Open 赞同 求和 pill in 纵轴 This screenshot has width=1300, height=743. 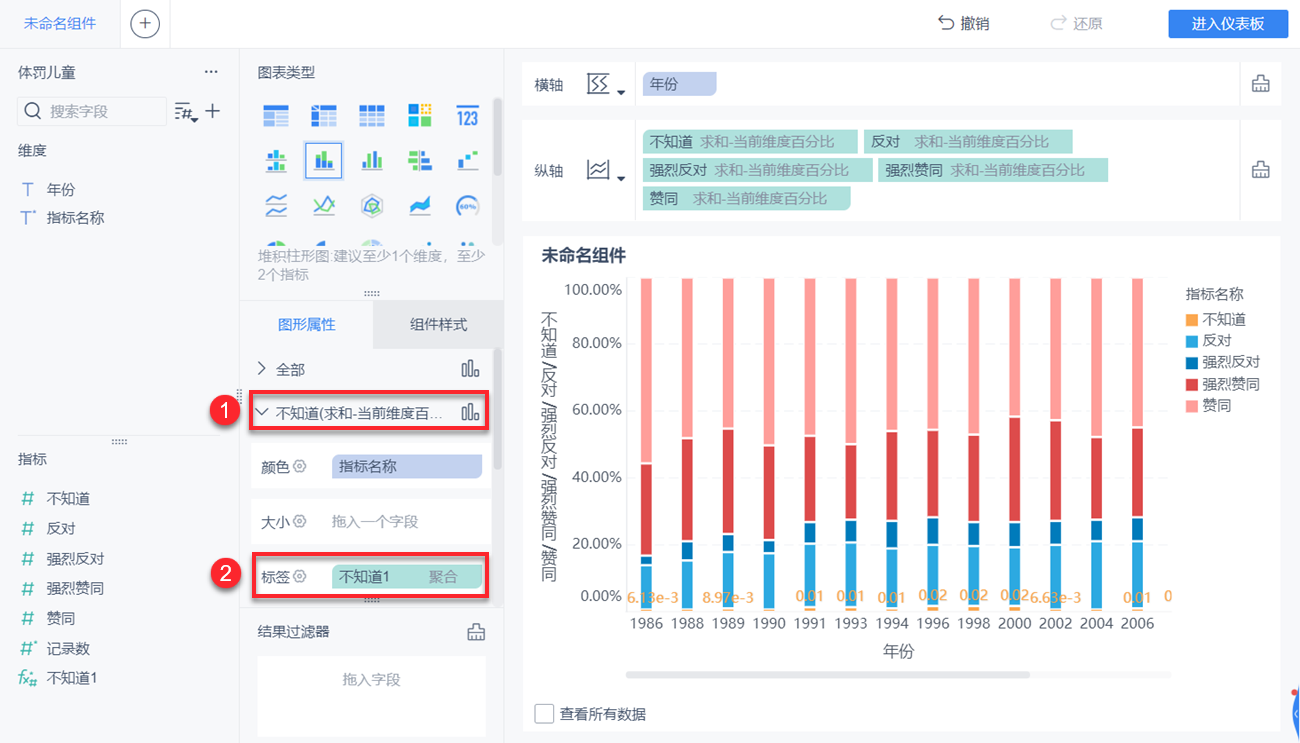tap(746, 199)
